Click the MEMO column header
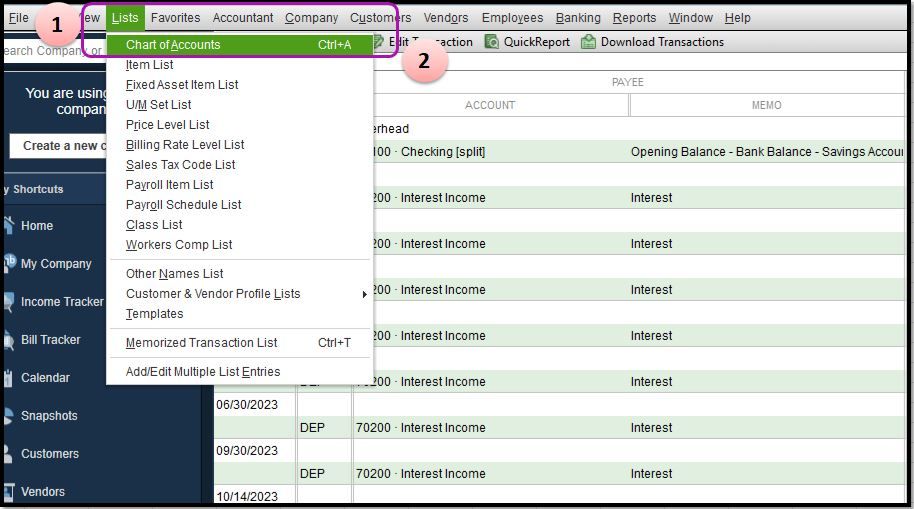The height and width of the screenshot is (509, 914). pos(767,106)
